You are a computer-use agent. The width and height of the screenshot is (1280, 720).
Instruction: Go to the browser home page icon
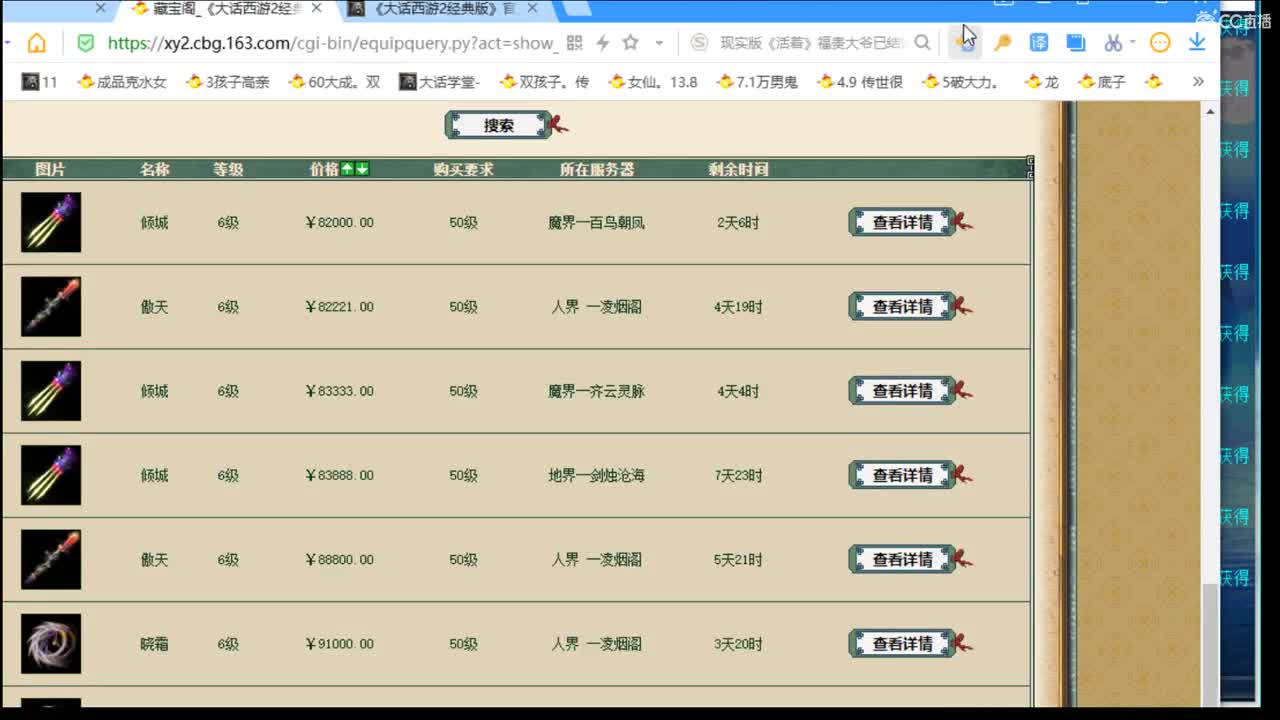pos(37,43)
